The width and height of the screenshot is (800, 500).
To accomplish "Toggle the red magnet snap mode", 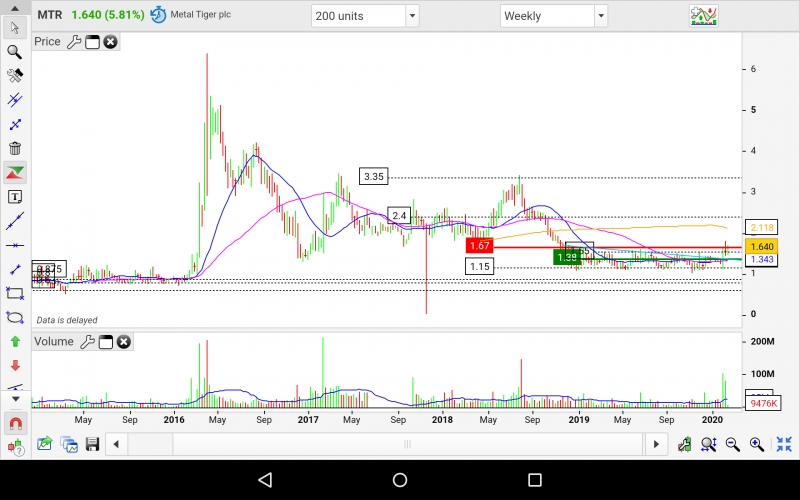I will click(15, 423).
